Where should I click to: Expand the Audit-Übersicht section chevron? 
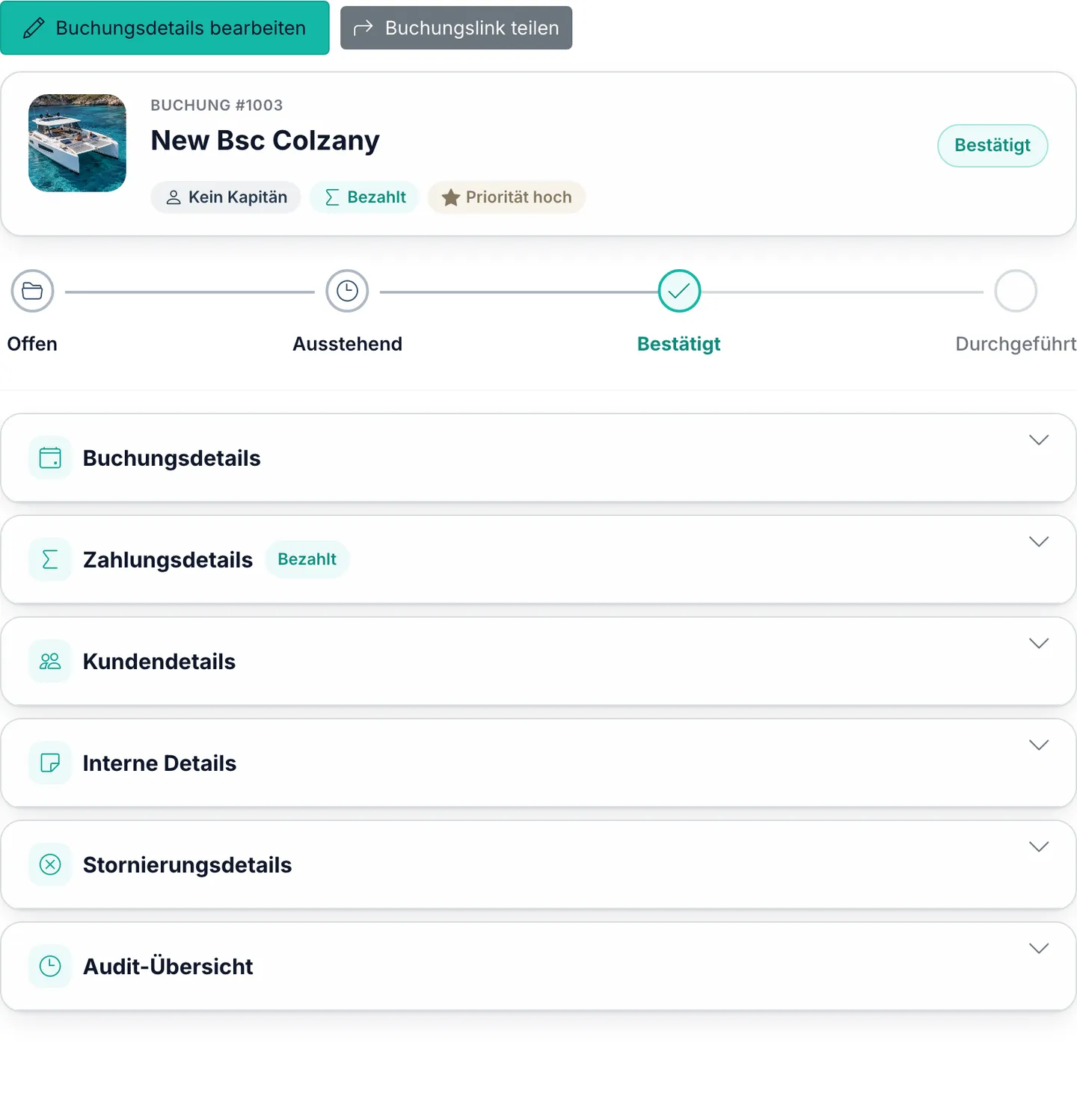point(1039,948)
